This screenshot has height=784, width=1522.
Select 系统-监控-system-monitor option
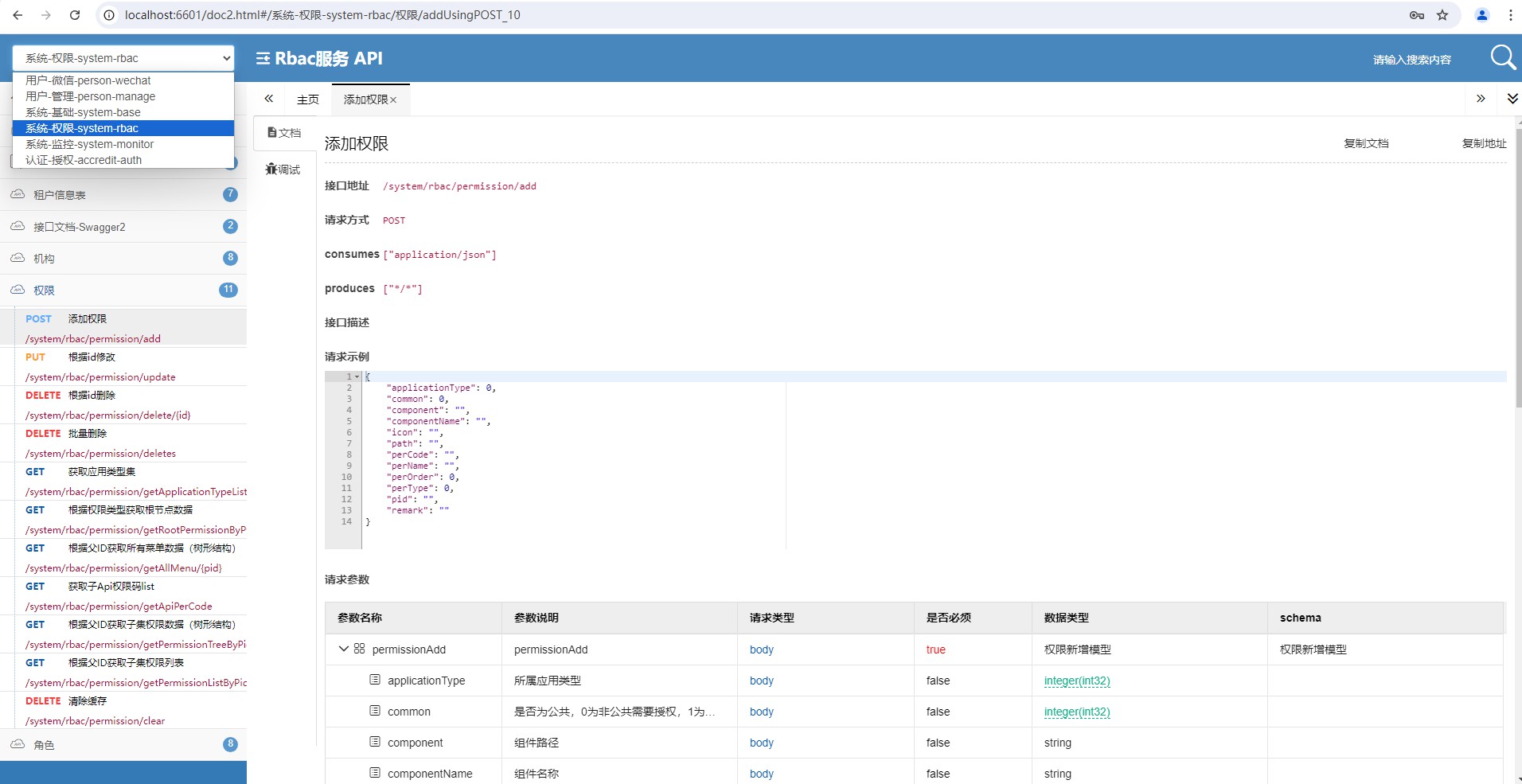click(123, 144)
